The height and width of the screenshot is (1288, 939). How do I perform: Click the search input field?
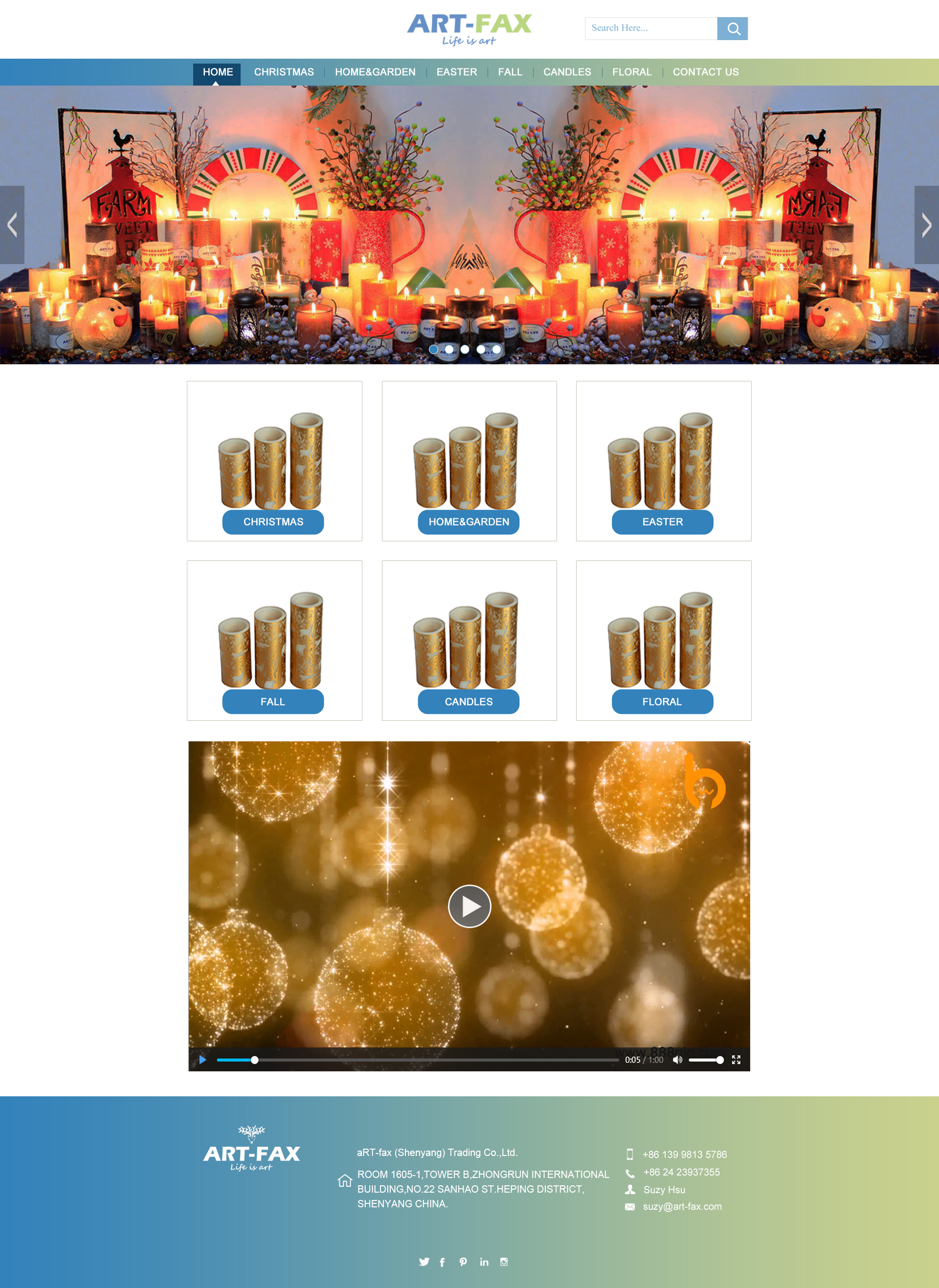(651, 28)
